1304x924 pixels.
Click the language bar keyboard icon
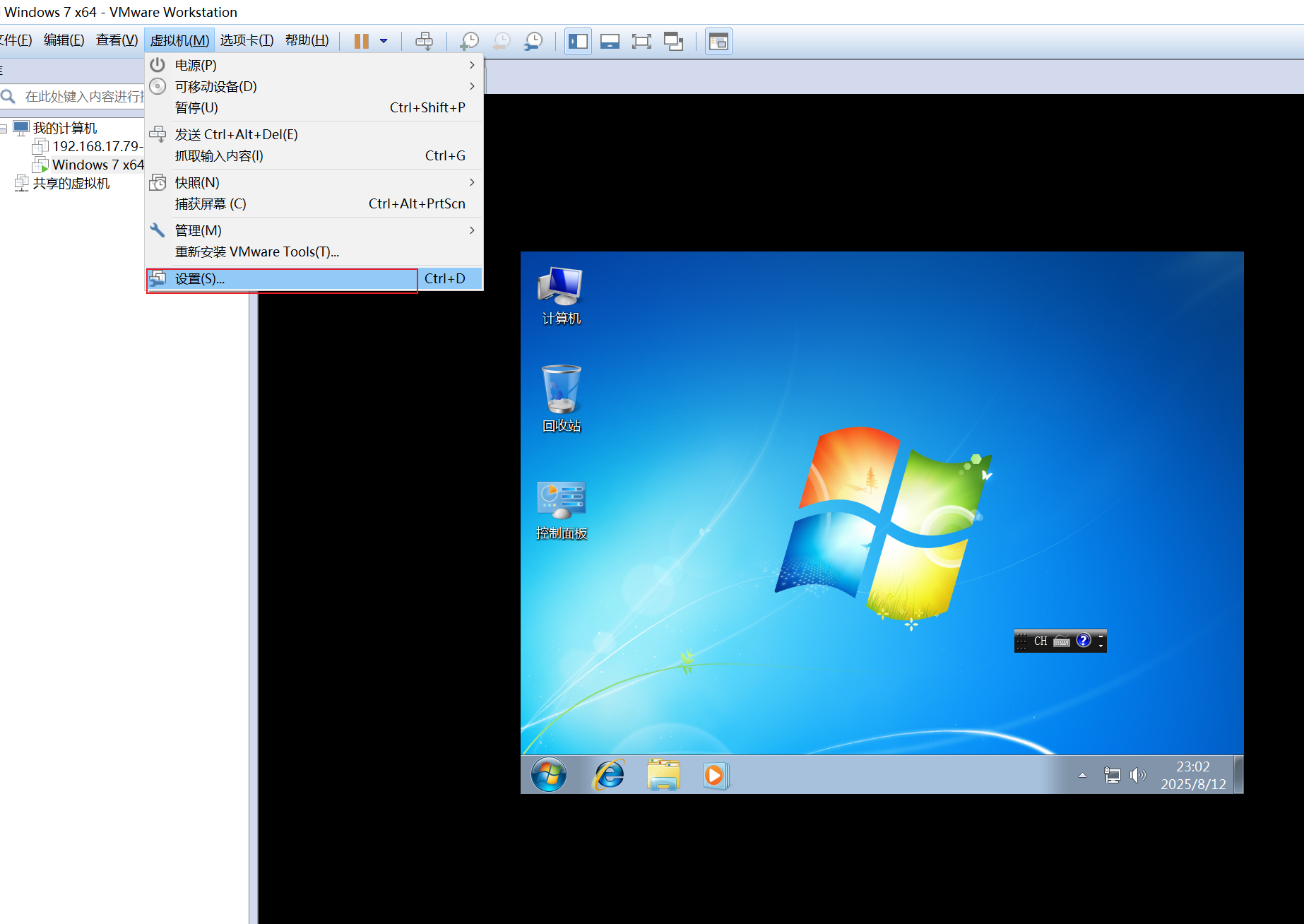(1062, 641)
